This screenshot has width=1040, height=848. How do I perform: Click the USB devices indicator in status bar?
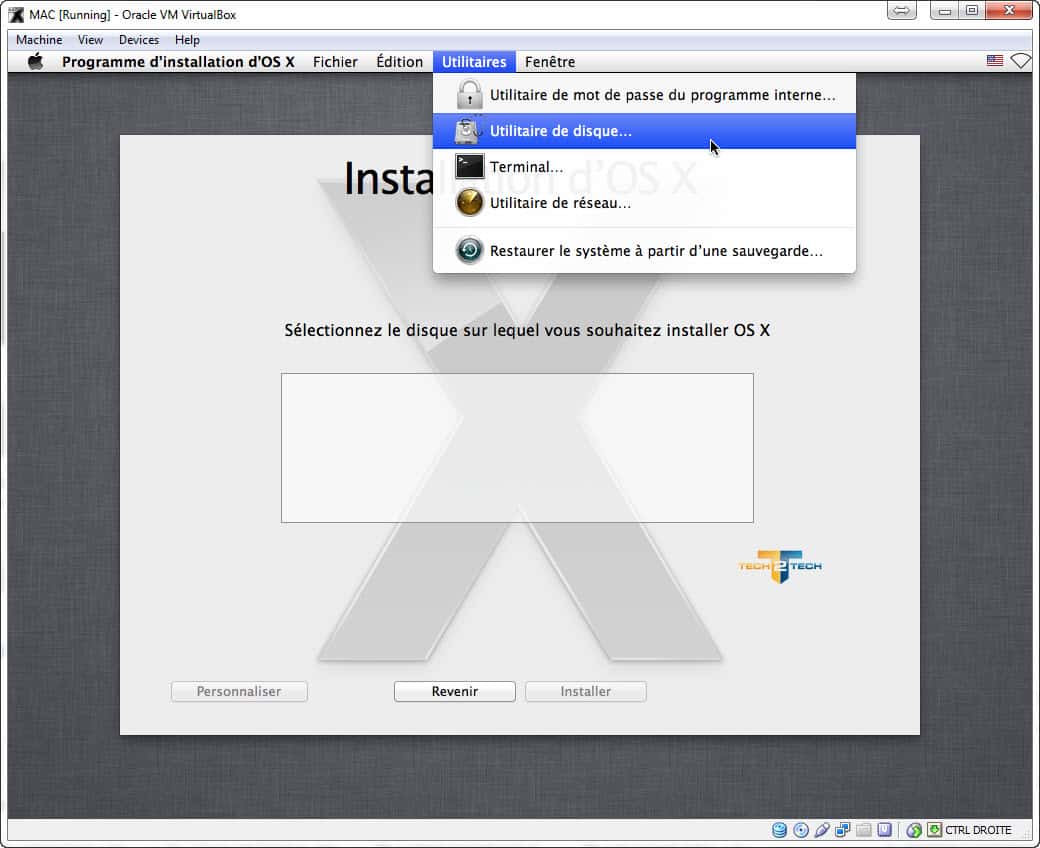(822, 830)
